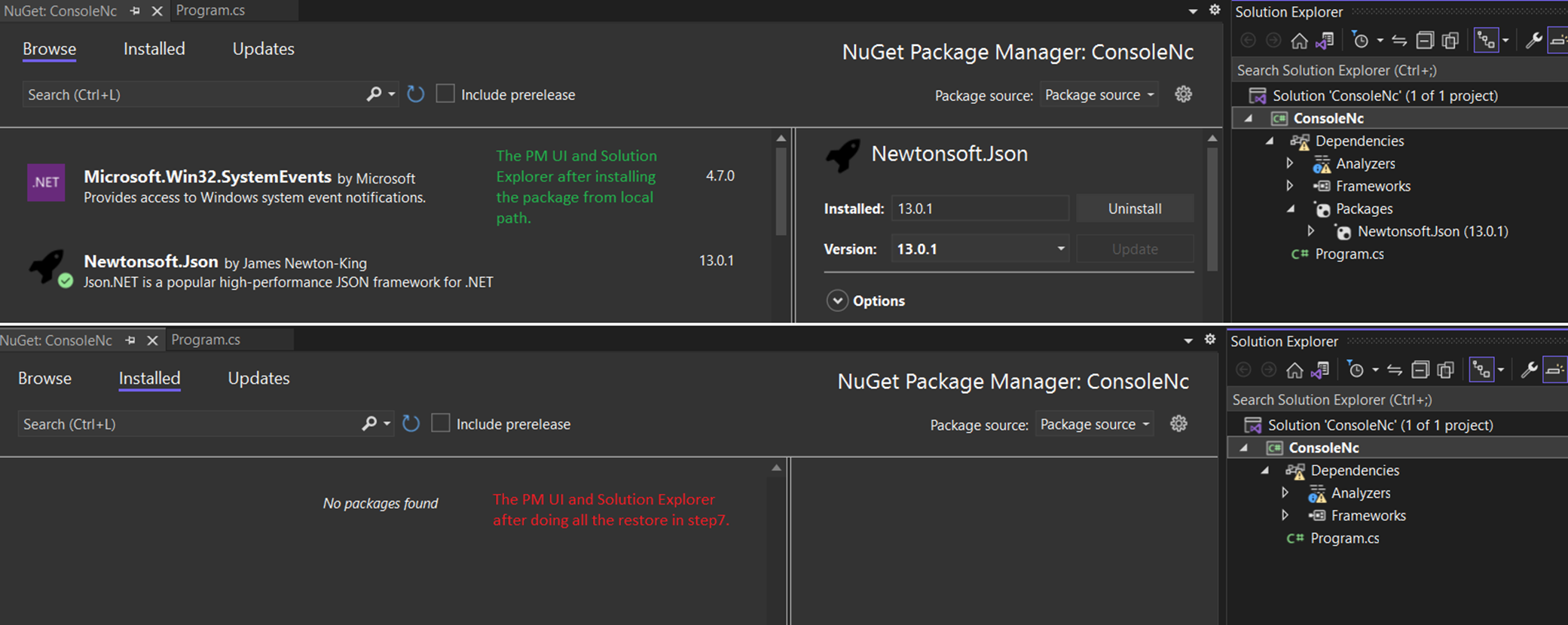Viewport: 1568px width, 625px height.
Task: Click tab-well settings gear above upper NuGet window
Action: 1215,10
